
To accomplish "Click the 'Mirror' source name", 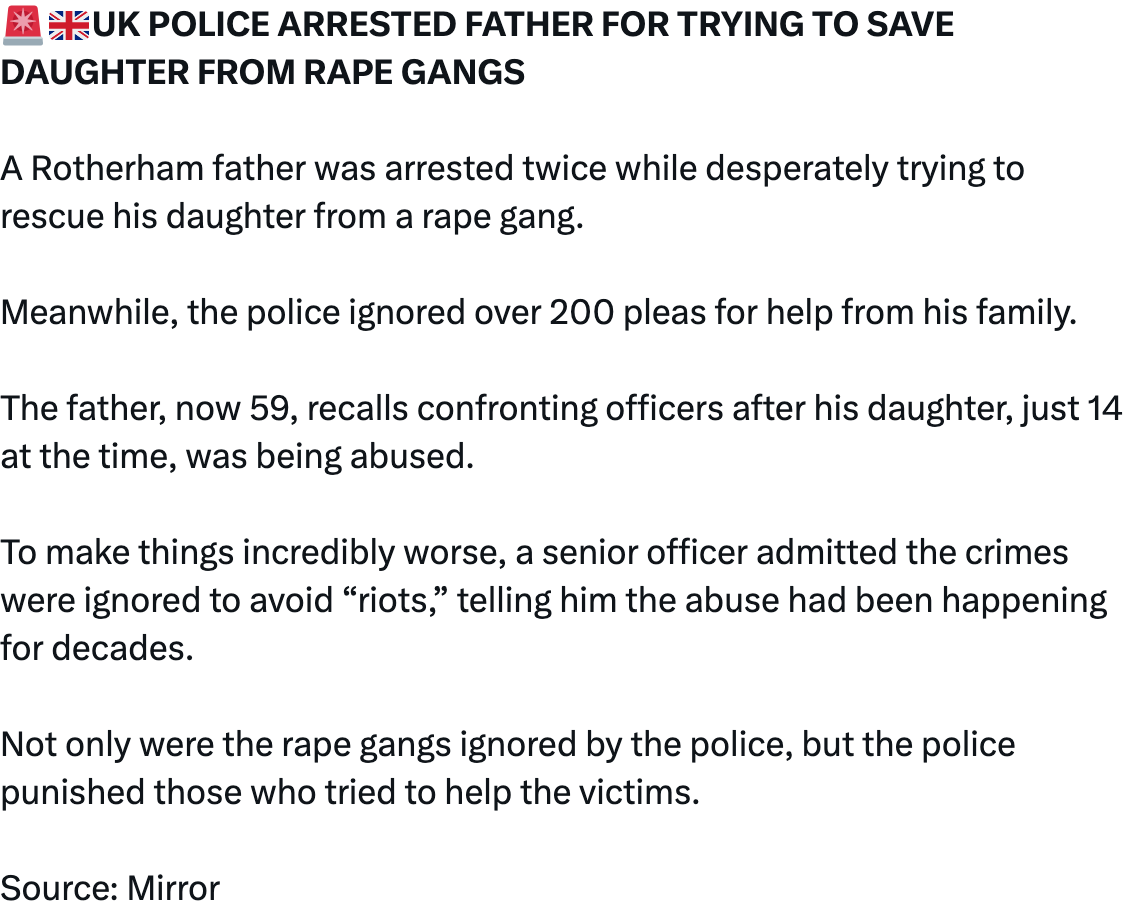I will (173, 888).
